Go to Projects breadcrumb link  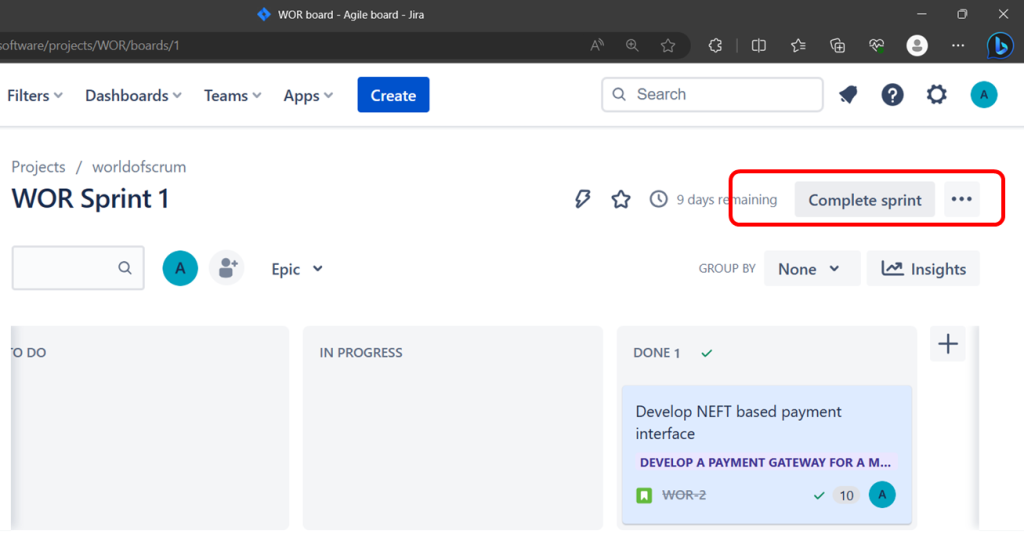[x=39, y=167]
